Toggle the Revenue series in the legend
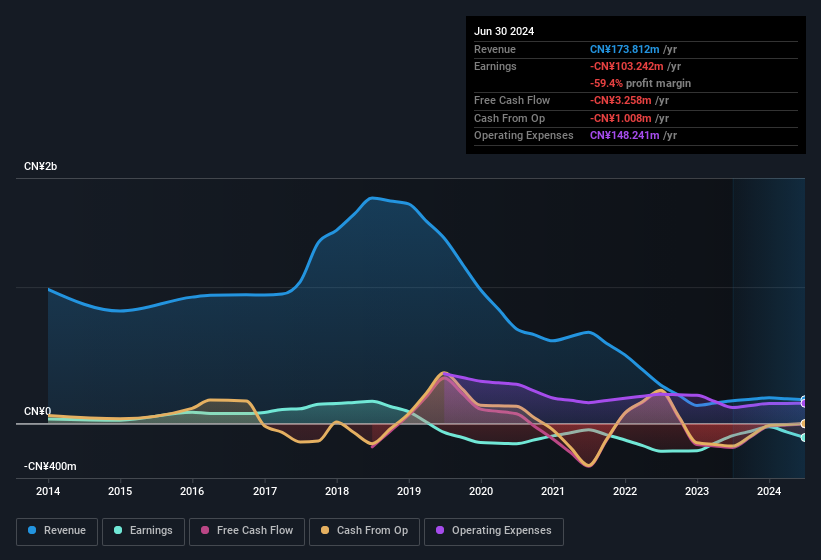This screenshot has width=821, height=560. pos(57,531)
